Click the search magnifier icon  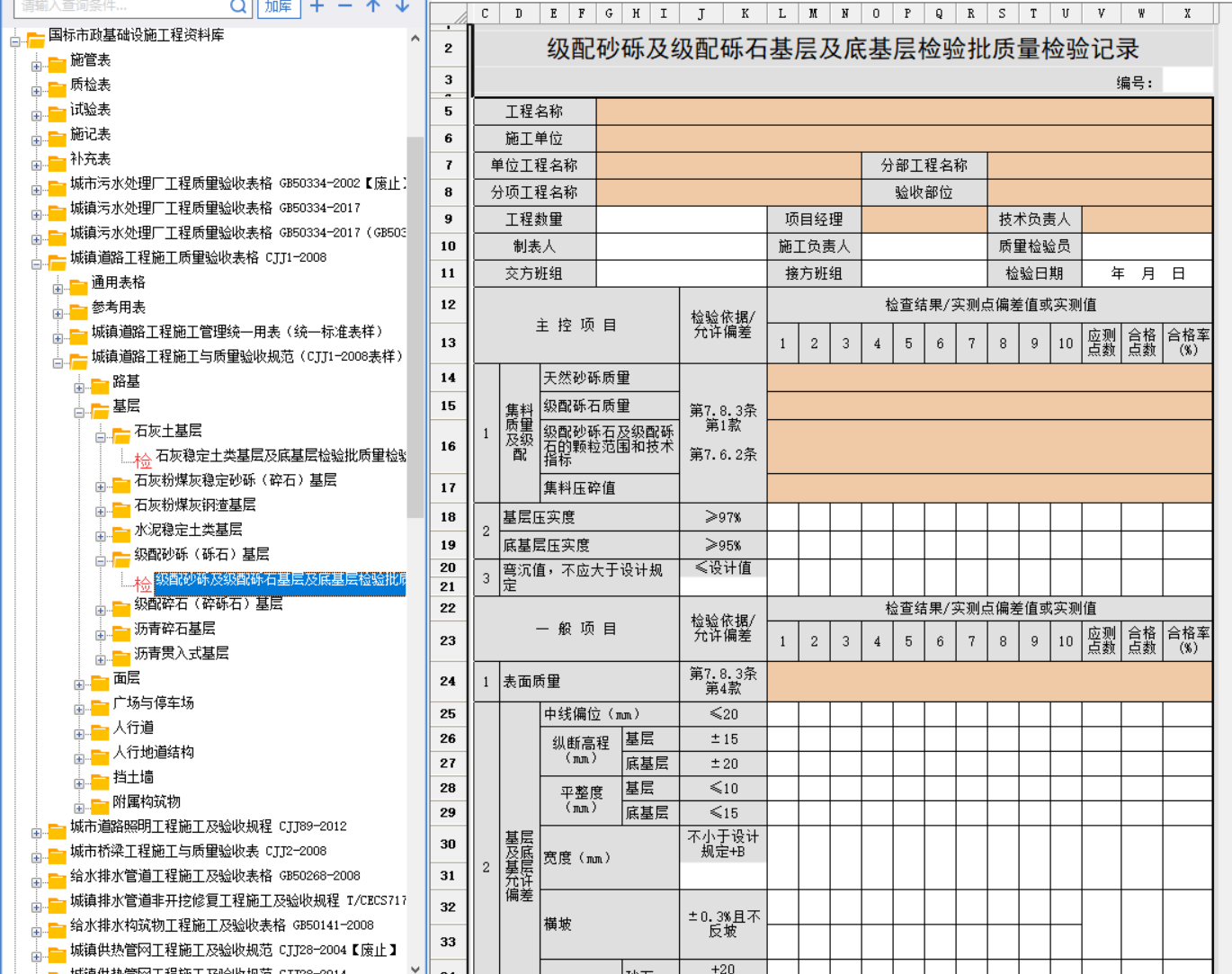[238, 6]
